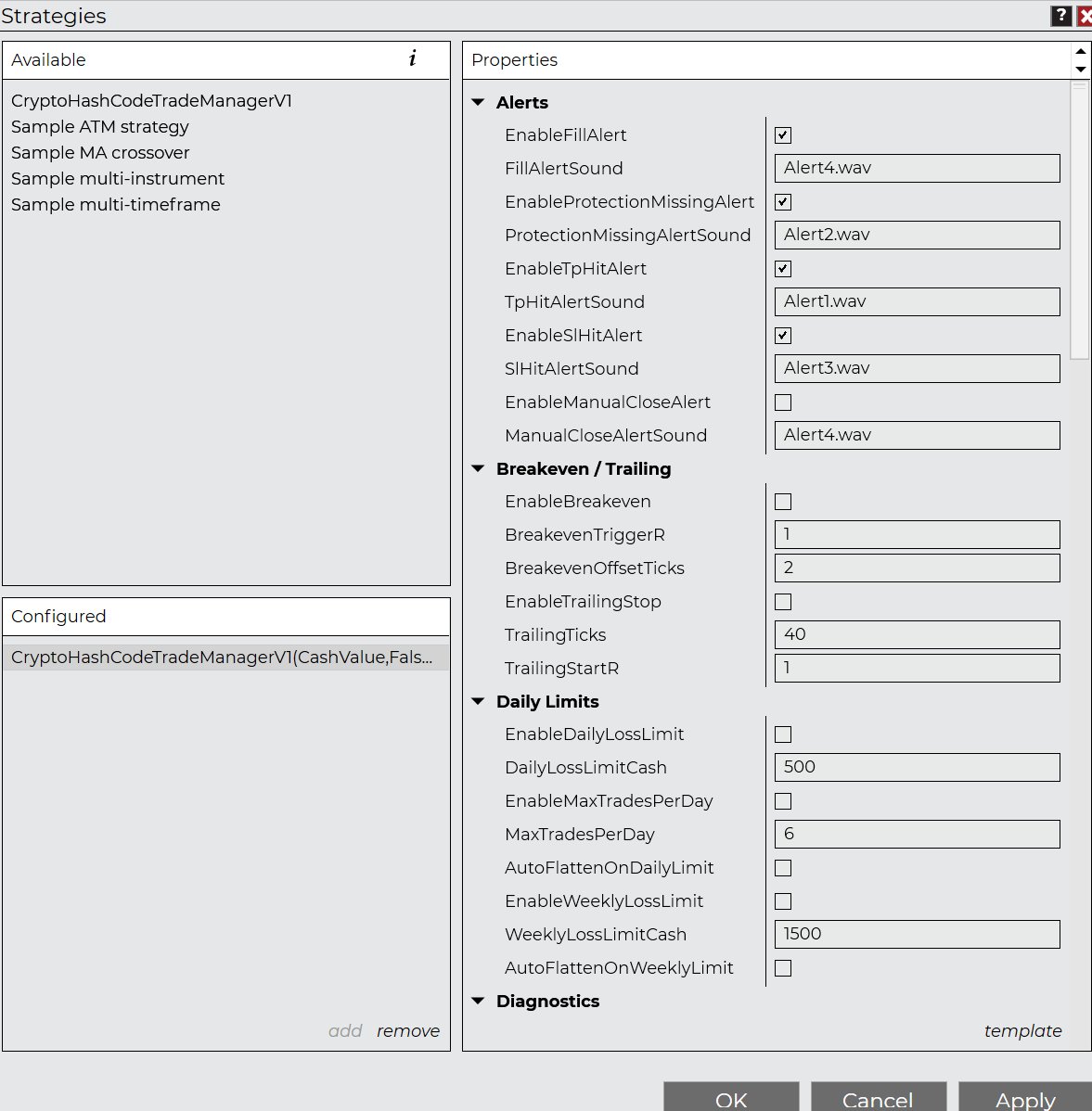Edit the BreakevenOffsetTicks value field

point(917,568)
